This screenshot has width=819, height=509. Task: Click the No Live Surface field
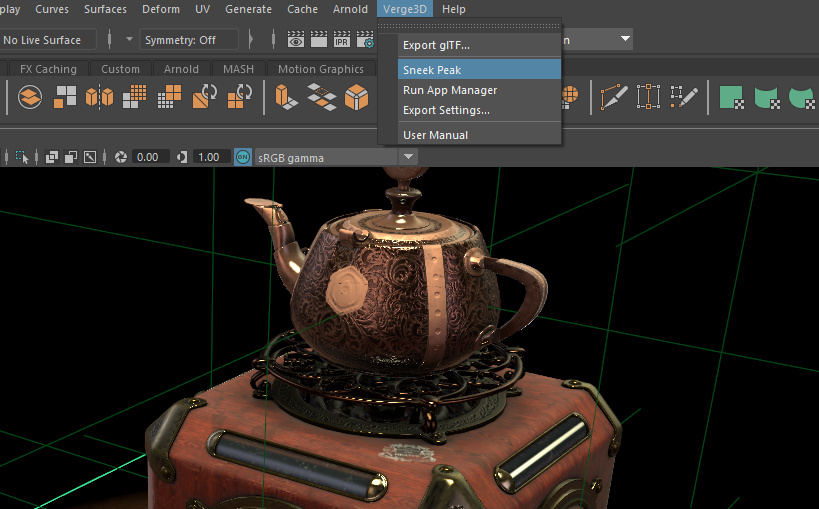click(47, 40)
